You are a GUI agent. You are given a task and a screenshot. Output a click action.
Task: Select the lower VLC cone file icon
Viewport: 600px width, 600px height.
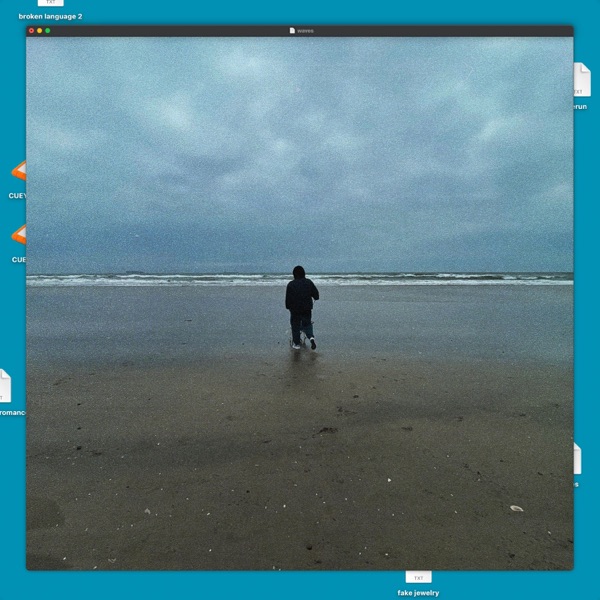pos(19,234)
